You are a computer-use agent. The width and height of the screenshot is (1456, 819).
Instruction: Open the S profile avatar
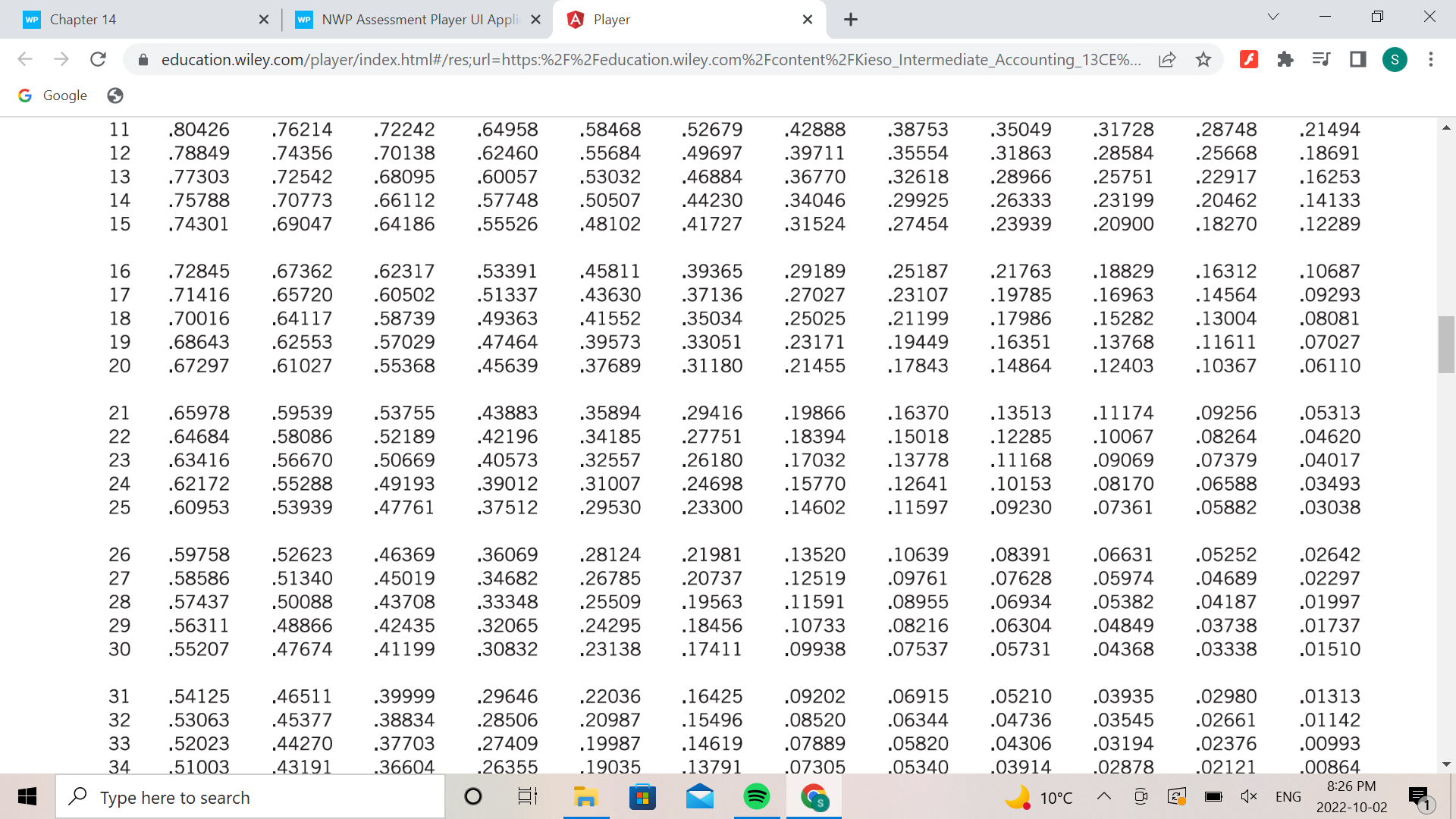click(x=1395, y=59)
